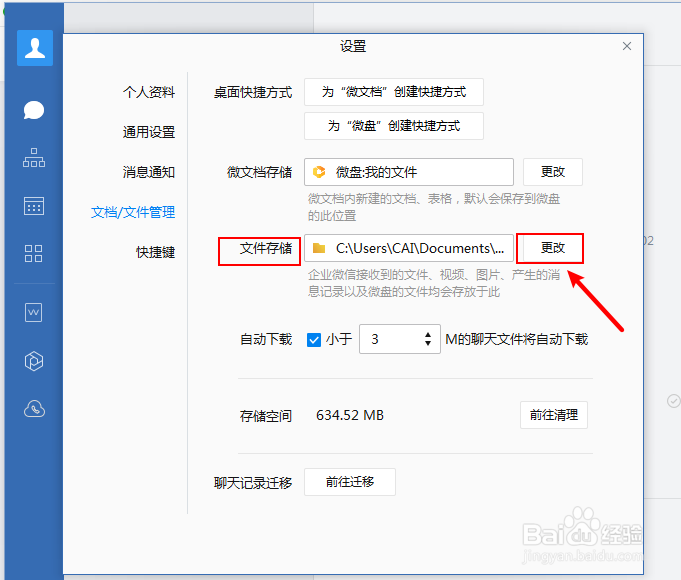Image resolution: width=681 pixels, height=580 pixels.
Task: Select 消息通知 section
Action: click(x=149, y=172)
